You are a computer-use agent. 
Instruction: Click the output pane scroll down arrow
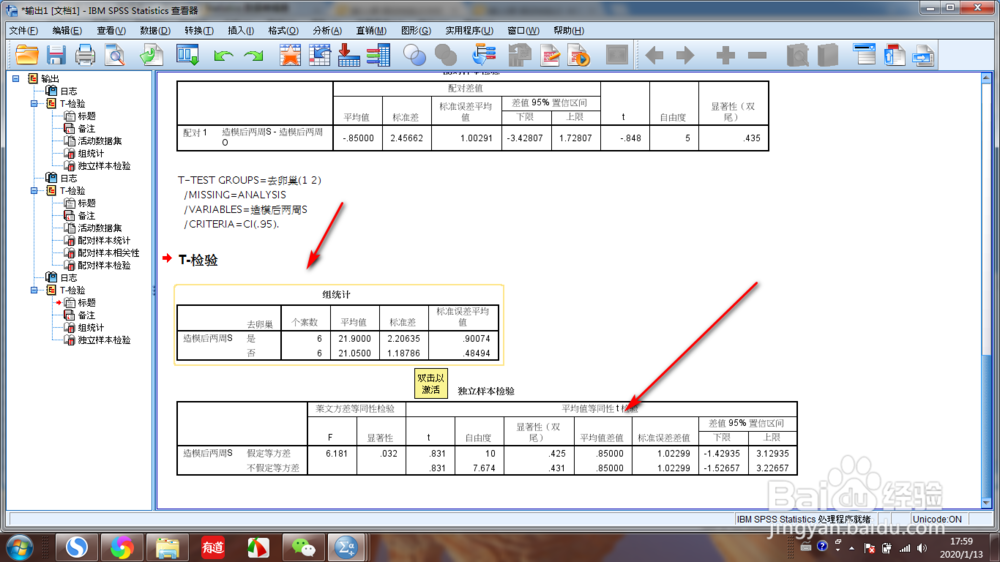pyautogui.click(x=986, y=502)
